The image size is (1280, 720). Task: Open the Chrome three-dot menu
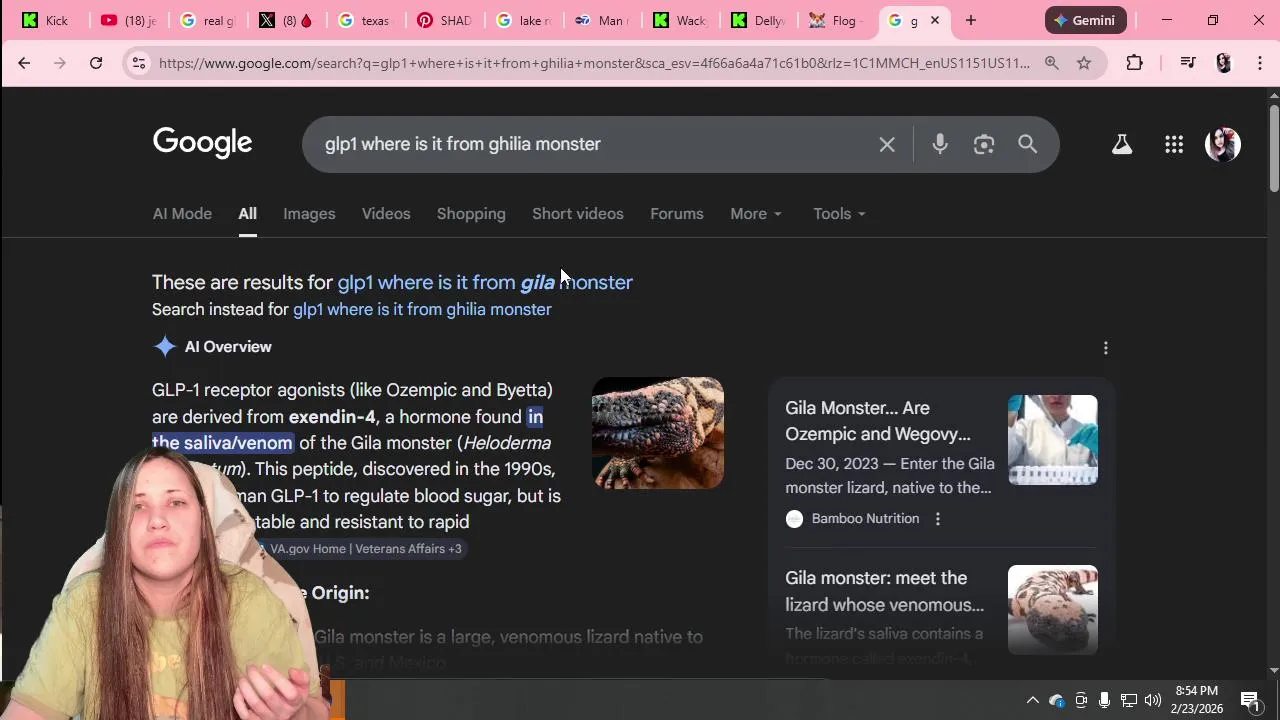pyautogui.click(x=1259, y=63)
